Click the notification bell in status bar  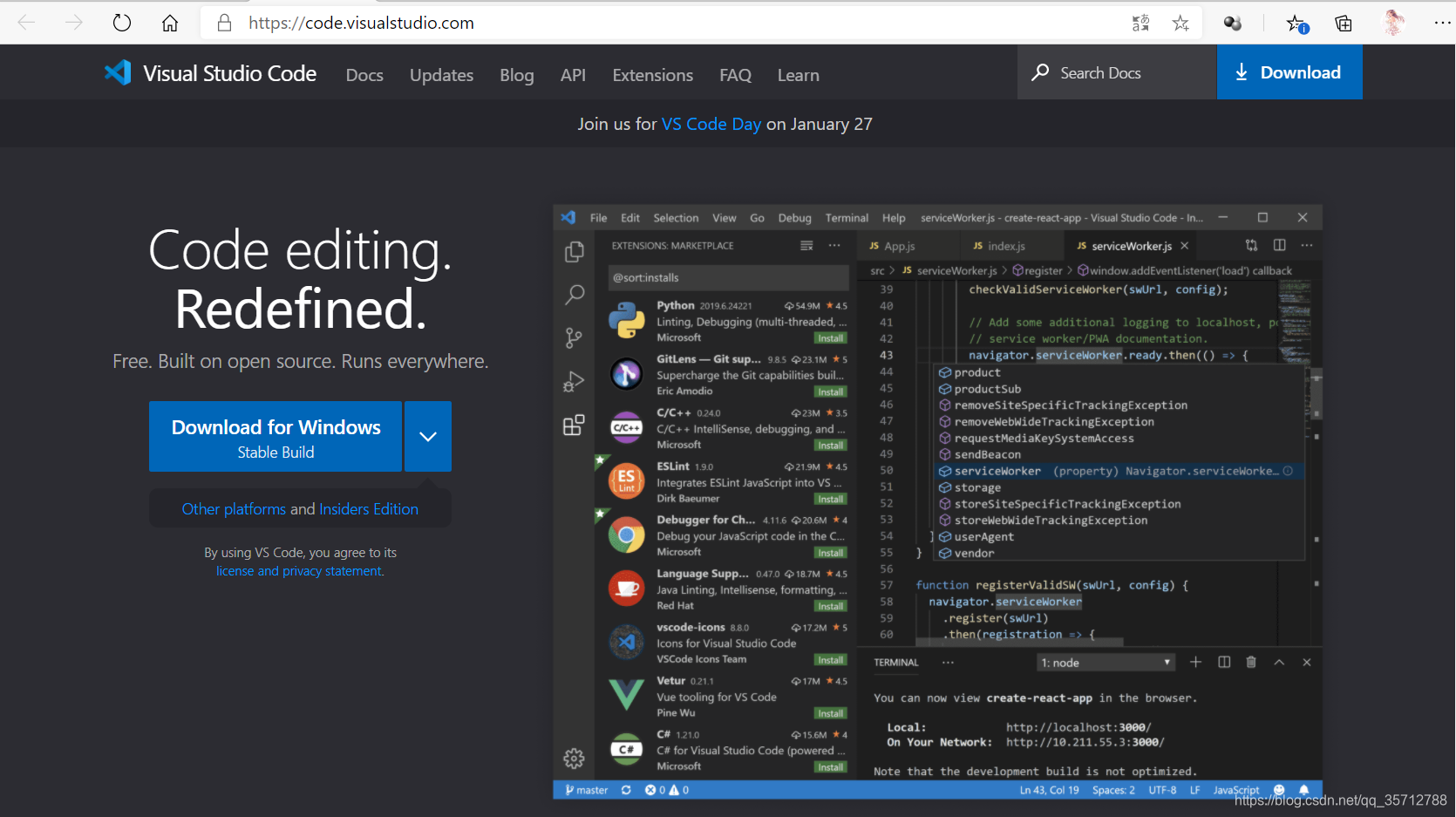point(1304,790)
